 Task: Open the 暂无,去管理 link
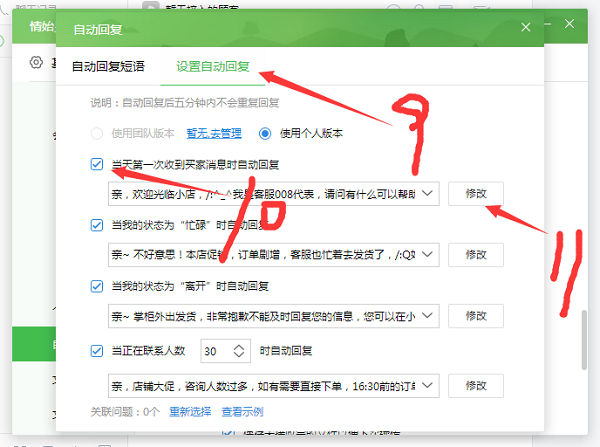pos(218,133)
